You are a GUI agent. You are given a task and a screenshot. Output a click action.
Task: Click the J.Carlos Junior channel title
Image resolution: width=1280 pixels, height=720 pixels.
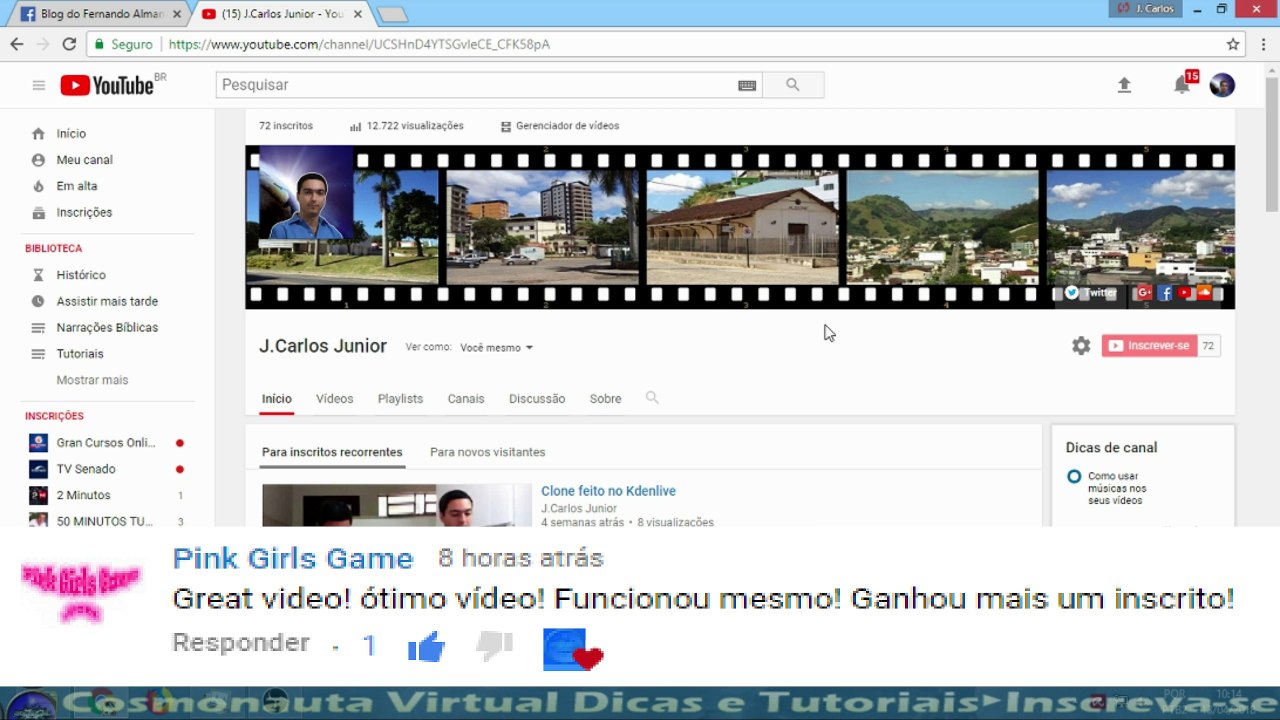323,346
